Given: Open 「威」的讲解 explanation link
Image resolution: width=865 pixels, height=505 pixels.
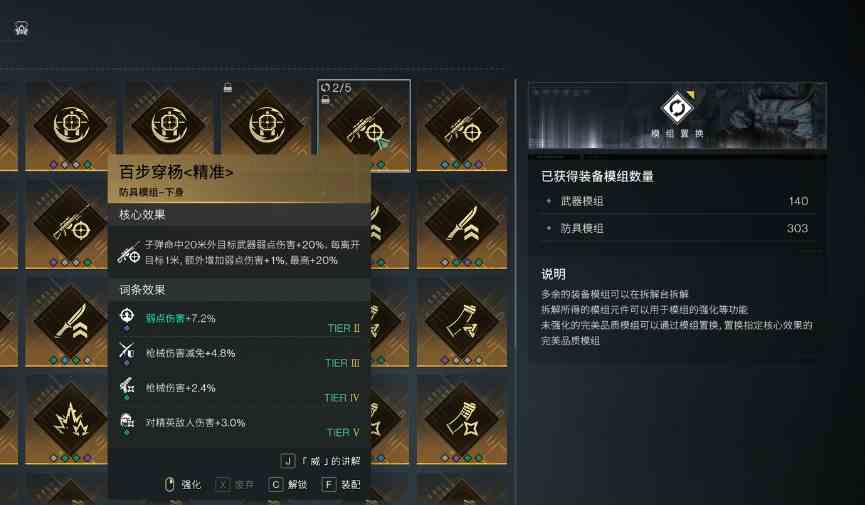Looking at the screenshot, I should coord(321,461).
